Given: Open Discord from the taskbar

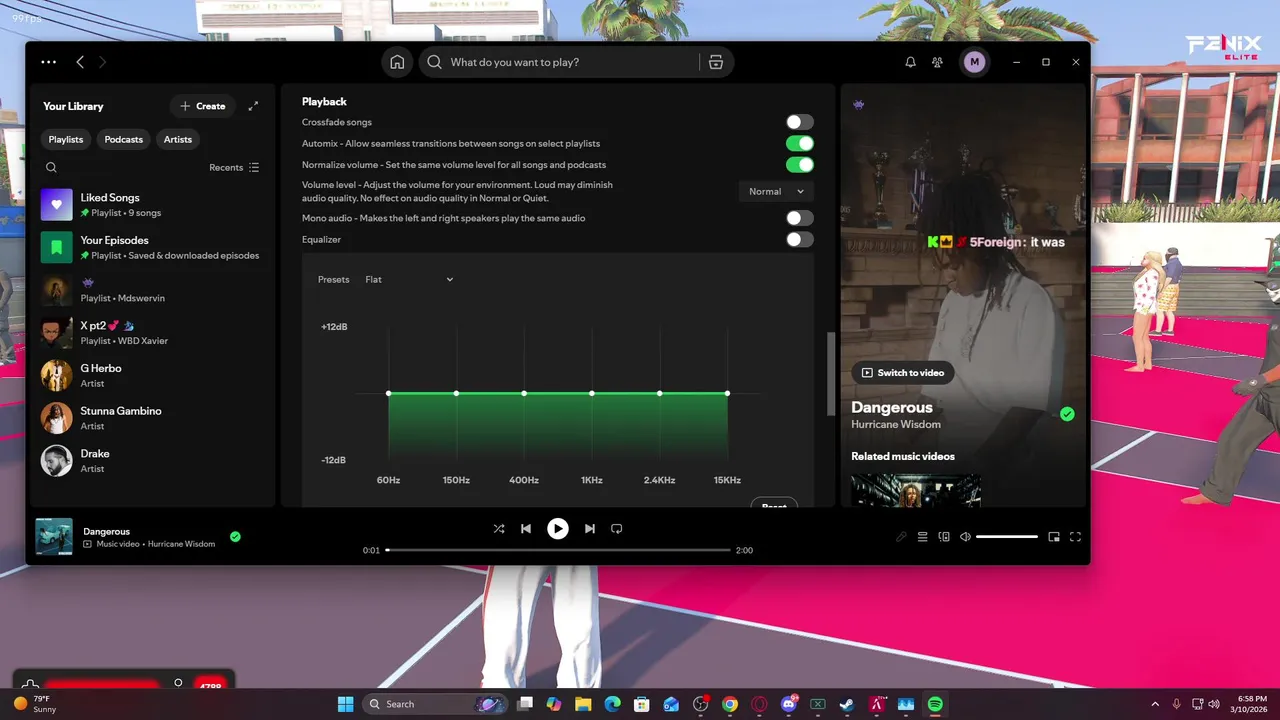Looking at the screenshot, I should coord(789,704).
